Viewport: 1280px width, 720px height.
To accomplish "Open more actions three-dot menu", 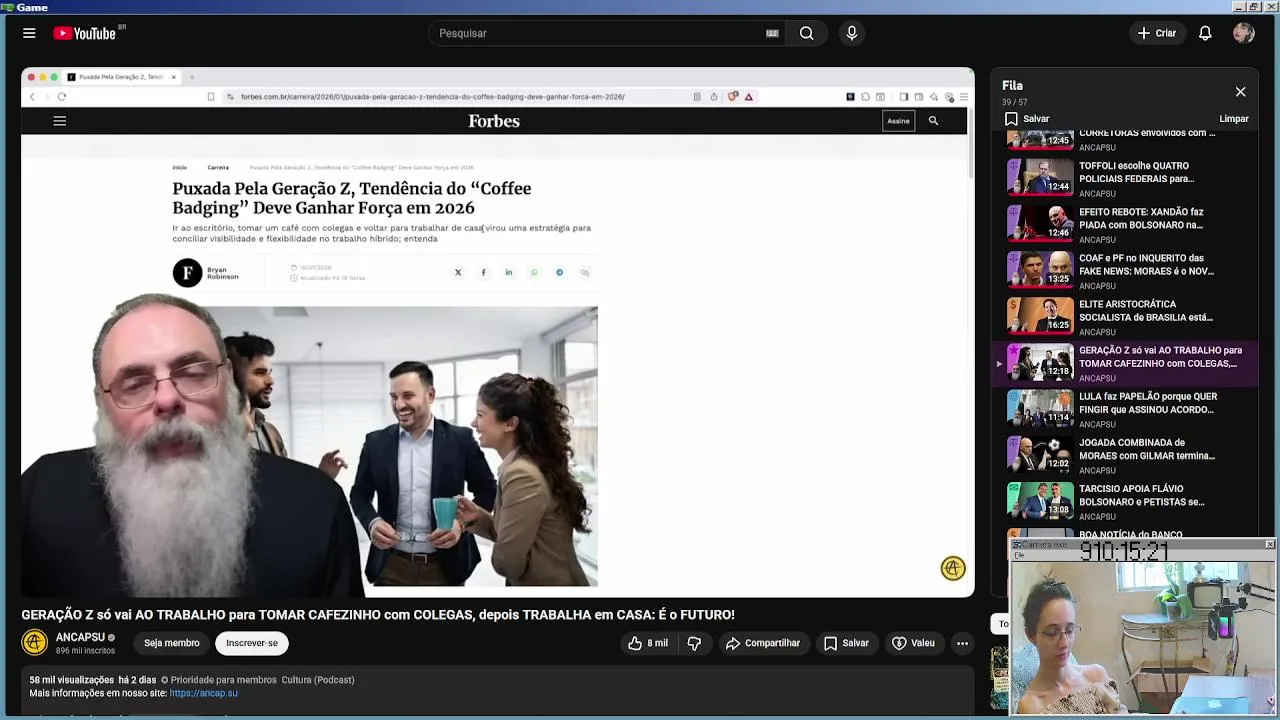I will pos(962,643).
